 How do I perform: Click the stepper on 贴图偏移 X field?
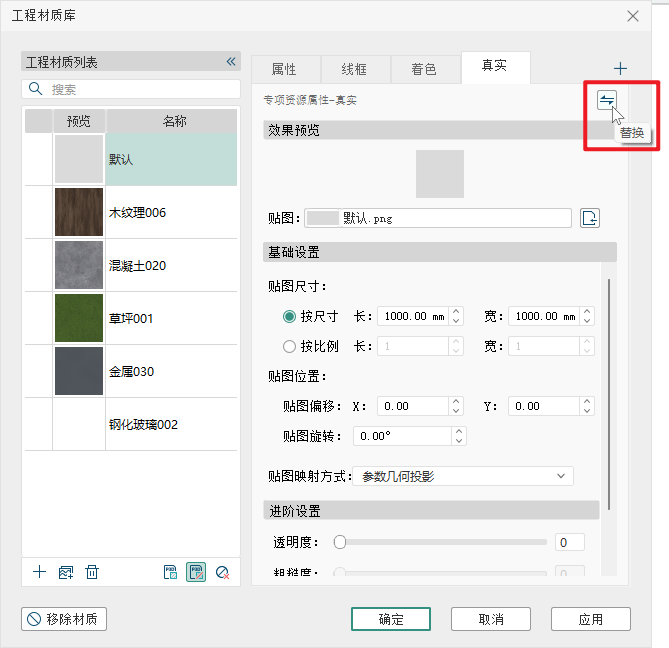tap(457, 406)
